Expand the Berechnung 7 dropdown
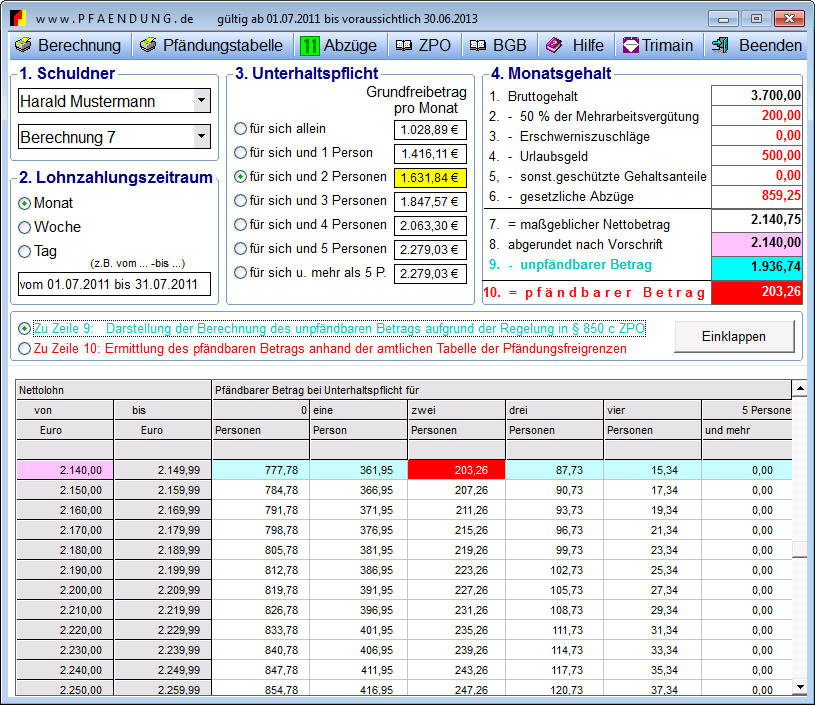815x705 pixels. (x=202, y=137)
